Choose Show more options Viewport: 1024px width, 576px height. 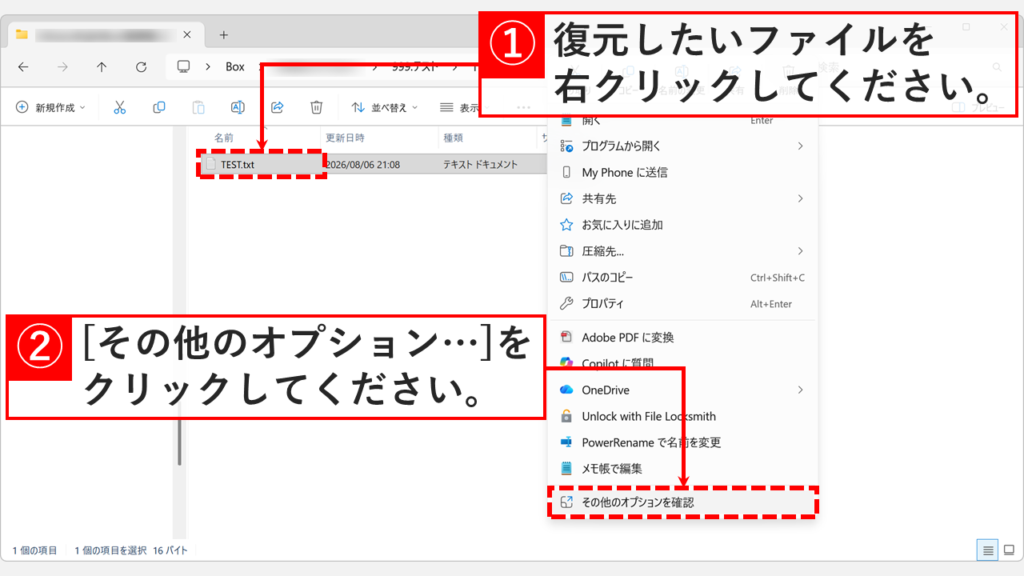pos(682,502)
